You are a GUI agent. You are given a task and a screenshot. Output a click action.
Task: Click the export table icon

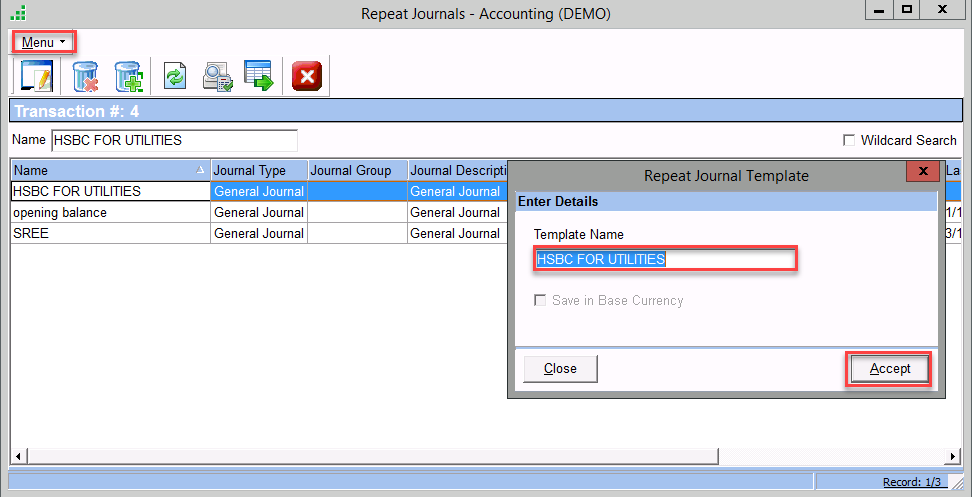[259, 77]
